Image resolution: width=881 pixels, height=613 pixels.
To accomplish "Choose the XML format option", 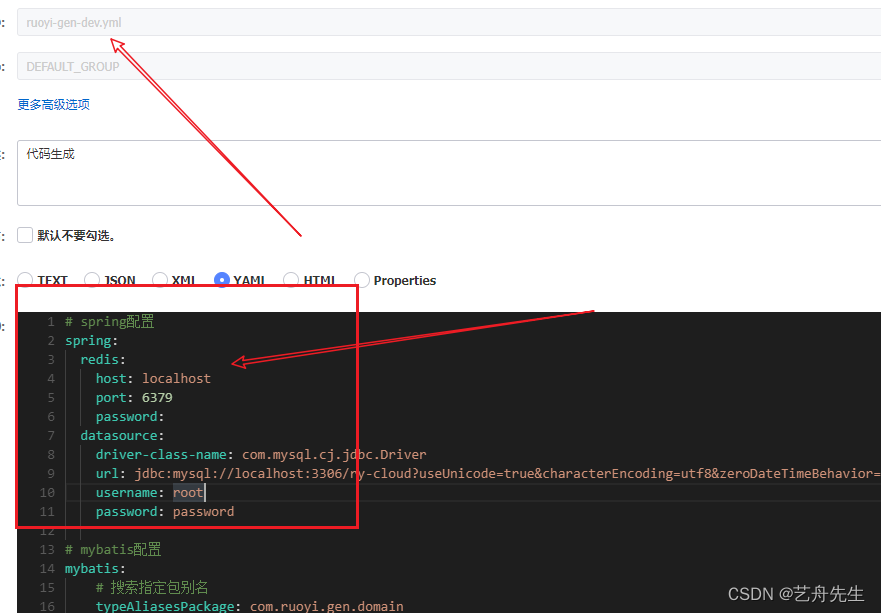I will point(160,281).
